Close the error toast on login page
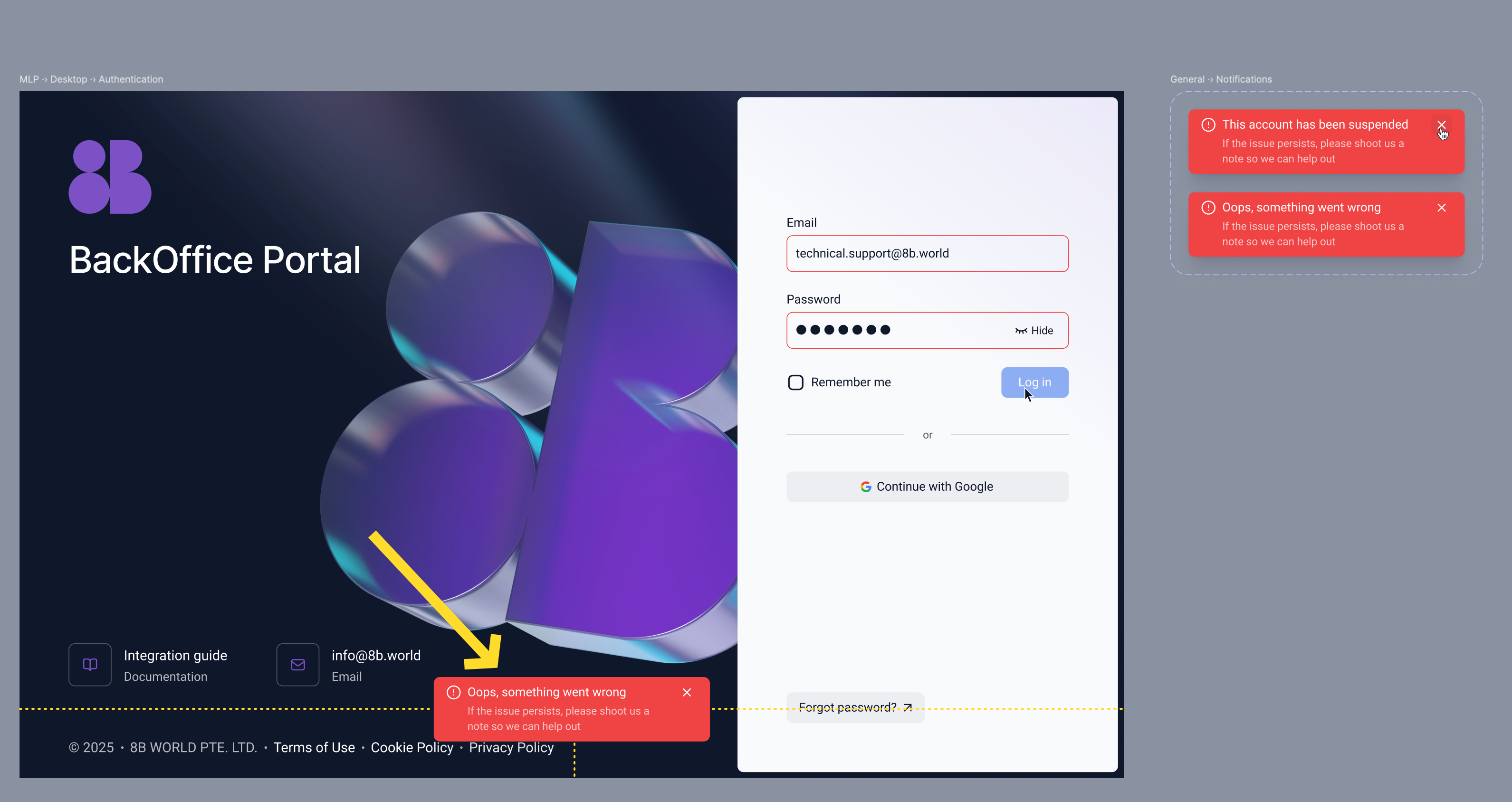 (x=686, y=692)
